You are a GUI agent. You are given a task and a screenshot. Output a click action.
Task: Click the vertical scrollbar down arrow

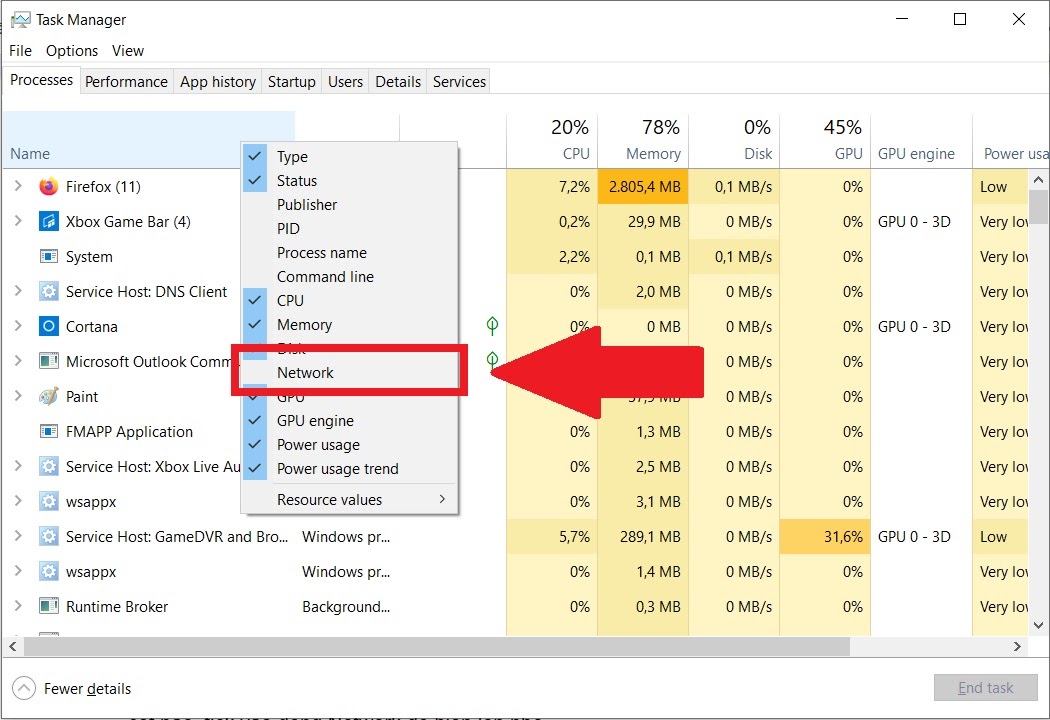(1038, 626)
